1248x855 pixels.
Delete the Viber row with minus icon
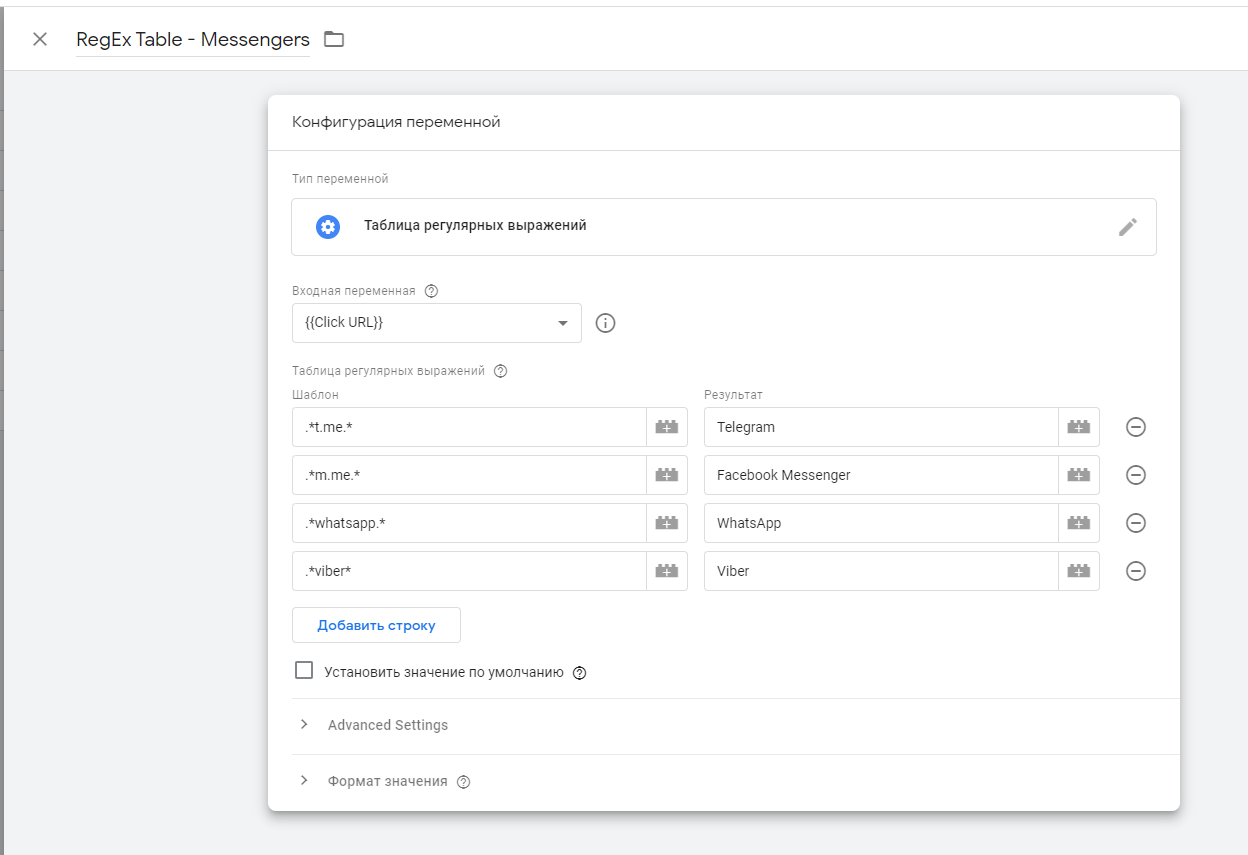1135,571
